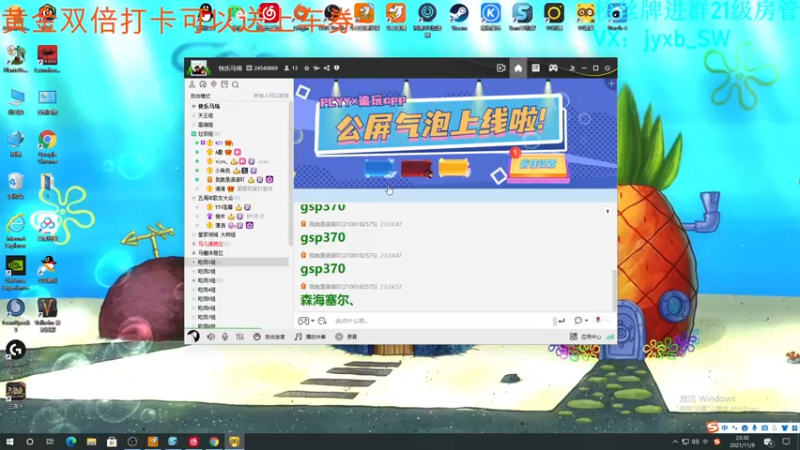Open GeForce Experience desktop shortcut

(x=15, y=273)
